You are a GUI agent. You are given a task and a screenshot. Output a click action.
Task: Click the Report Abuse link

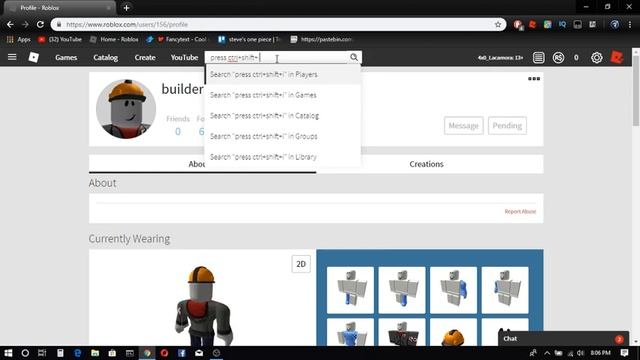coord(520,211)
